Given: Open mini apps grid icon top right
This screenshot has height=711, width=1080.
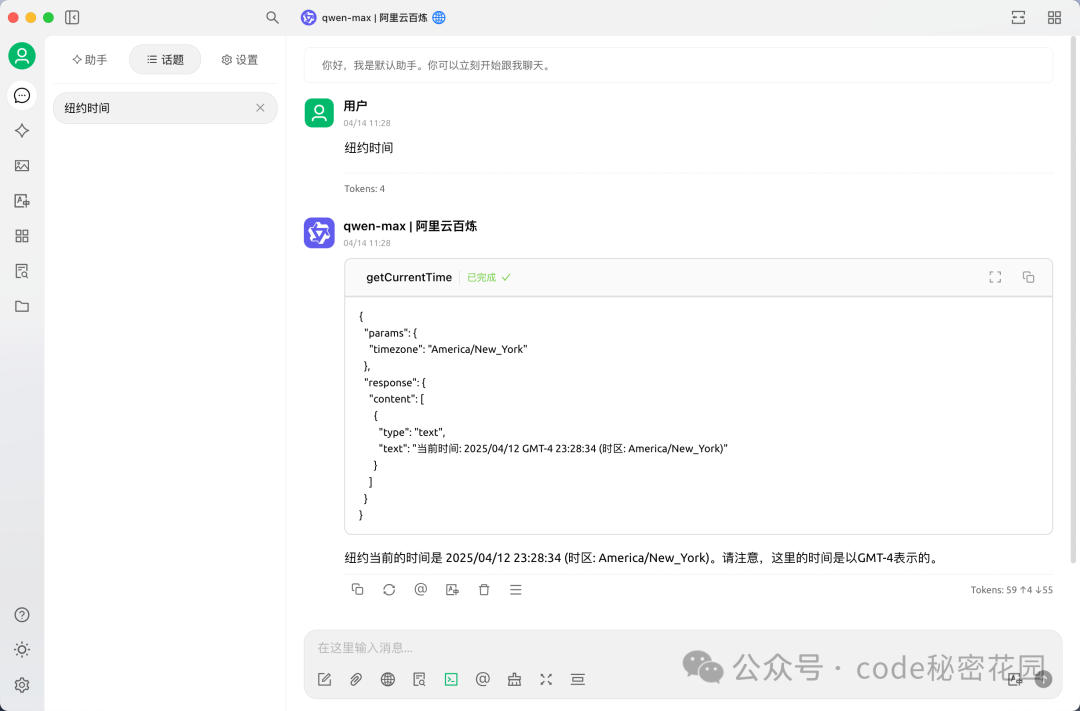Looking at the screenshot, I should [x=1054, y=18].
